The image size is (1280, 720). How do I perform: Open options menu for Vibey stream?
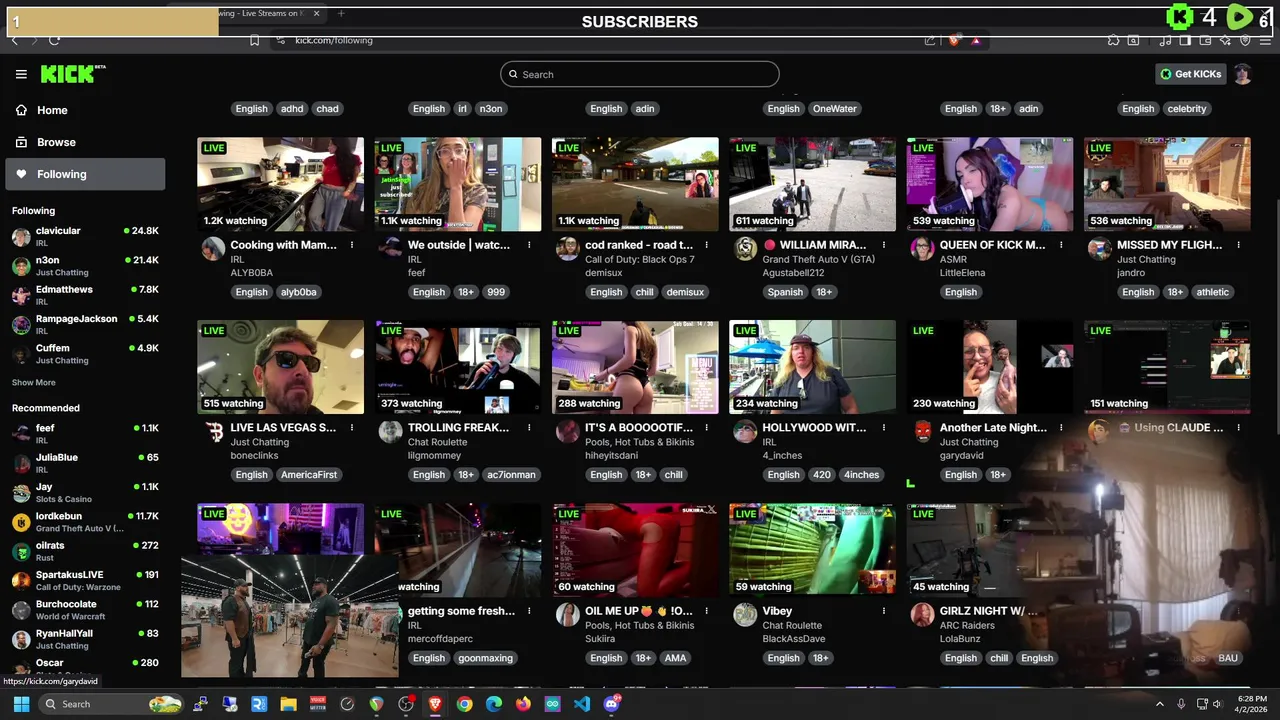tap(884, 611)
